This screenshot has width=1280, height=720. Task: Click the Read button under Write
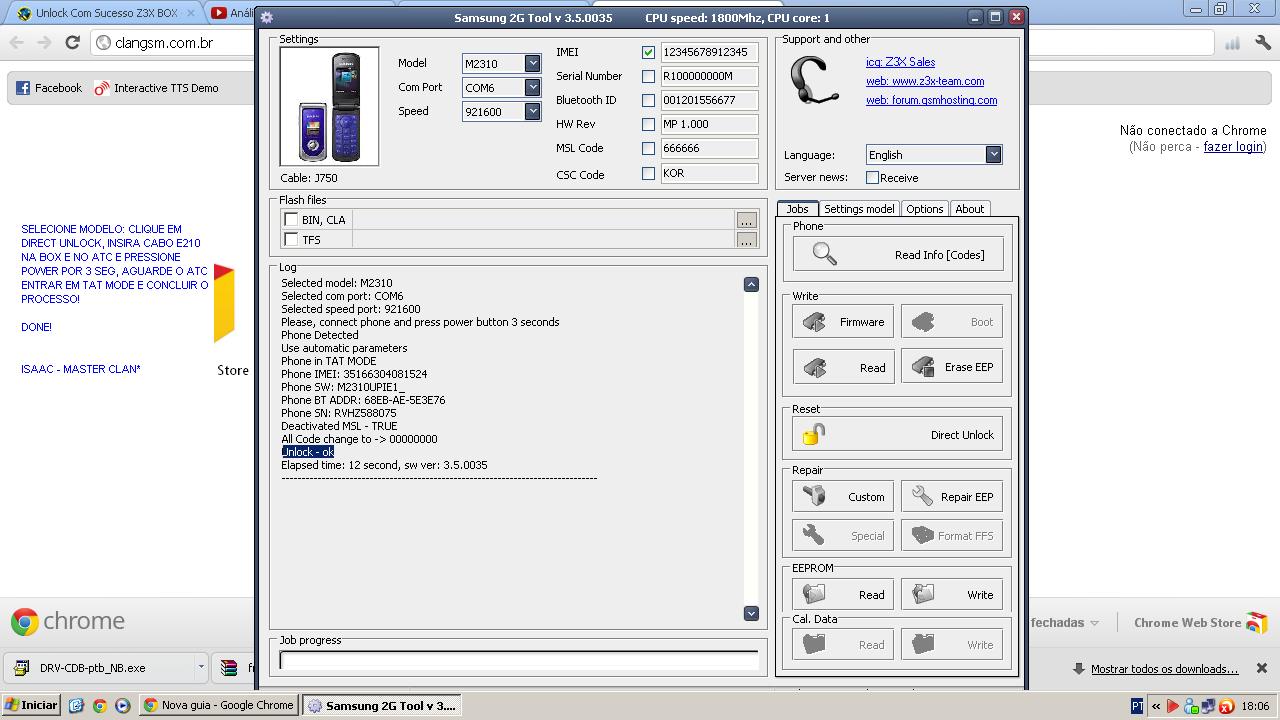tap(843, 367)
